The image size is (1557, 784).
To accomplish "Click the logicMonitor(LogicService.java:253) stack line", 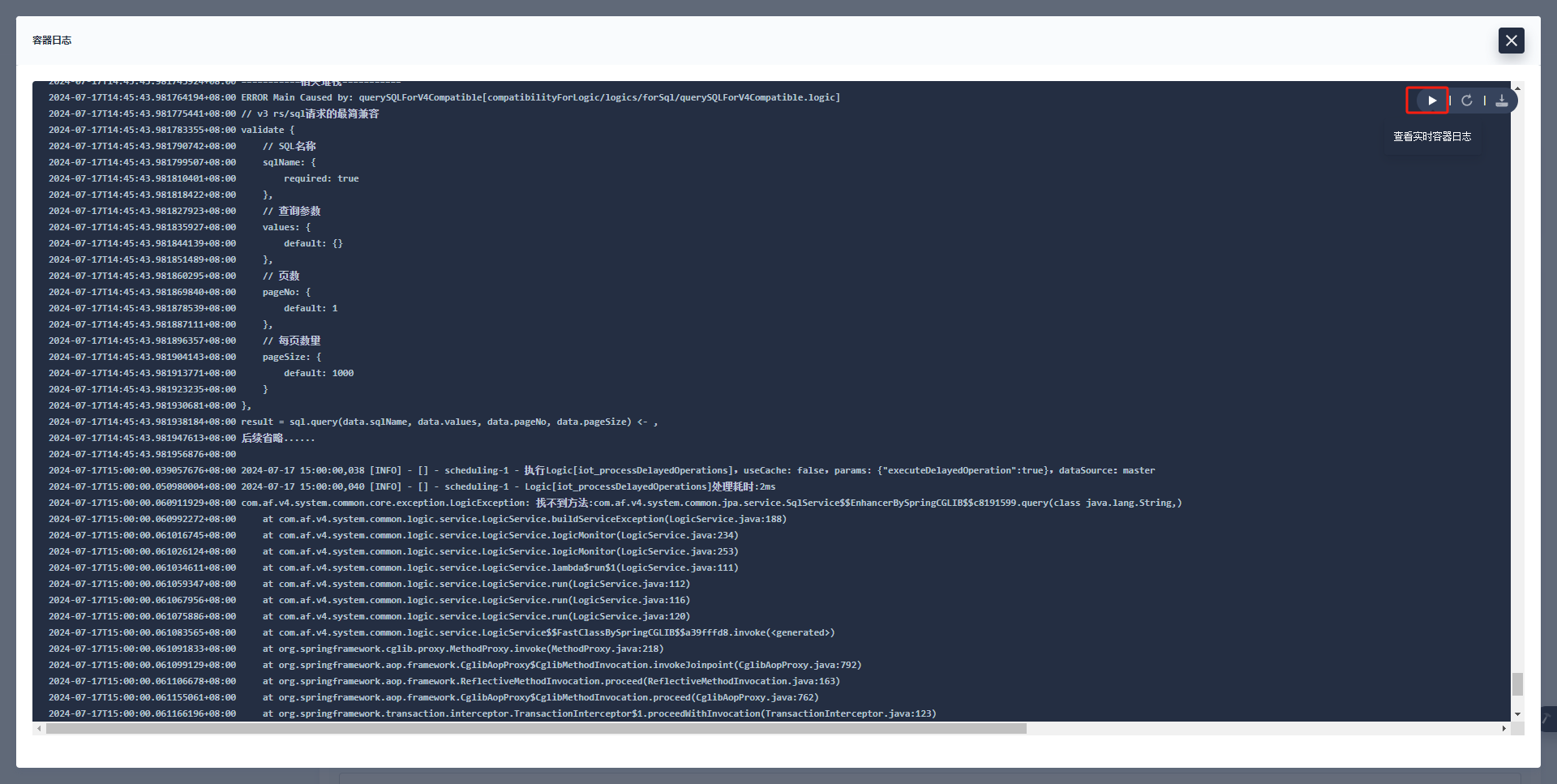I will pos(393,551).
